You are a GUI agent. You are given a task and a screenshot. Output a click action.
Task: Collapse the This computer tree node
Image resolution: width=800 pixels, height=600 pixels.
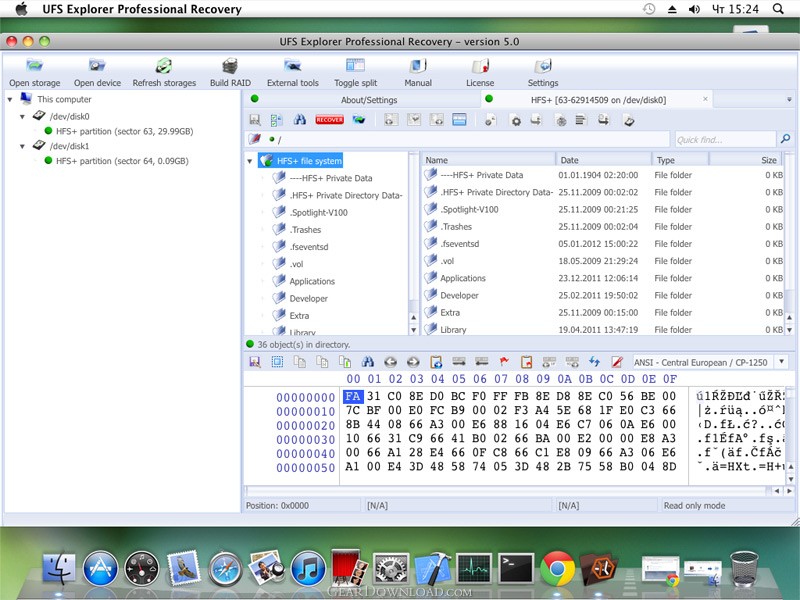[10, 99]
